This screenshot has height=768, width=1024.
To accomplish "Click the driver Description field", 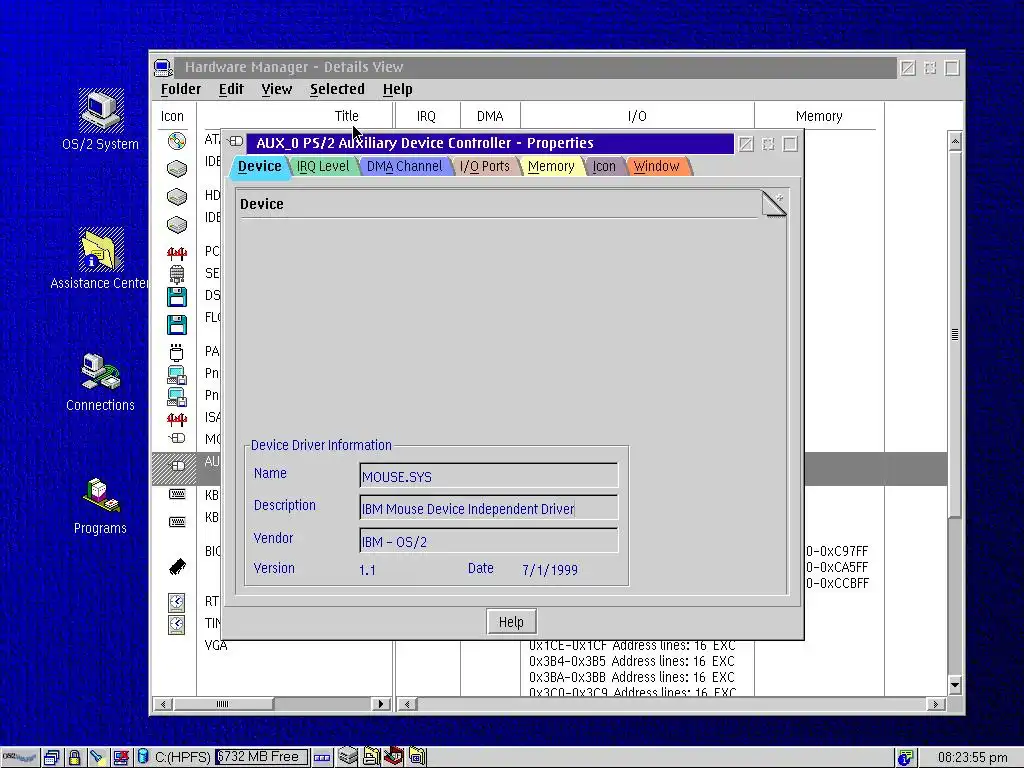I will pyautogui.click(x=488, y=509).
